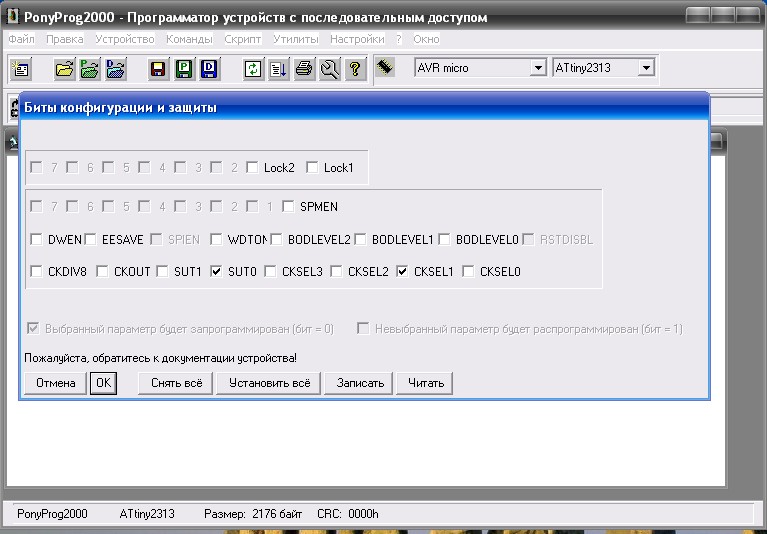Check the BODLEVEL2 checkbox
Image resolution: width=767 pixels, height=534 pixels.
[276, 240]
